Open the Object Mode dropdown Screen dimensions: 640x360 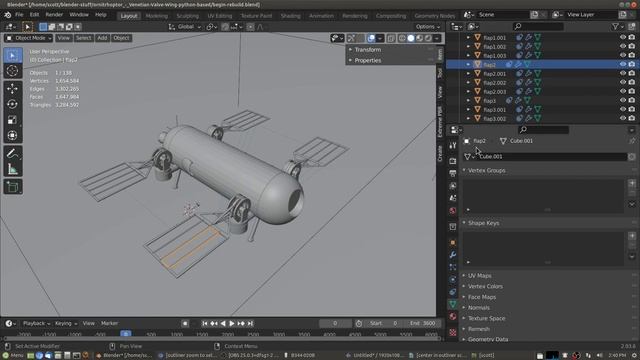coord(29,38)
